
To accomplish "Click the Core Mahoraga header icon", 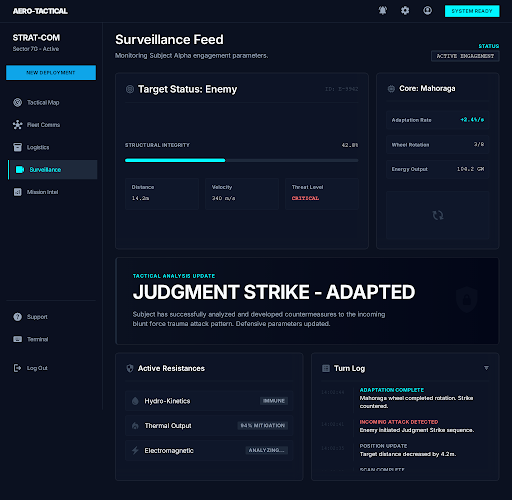I will tap(391, 89).
